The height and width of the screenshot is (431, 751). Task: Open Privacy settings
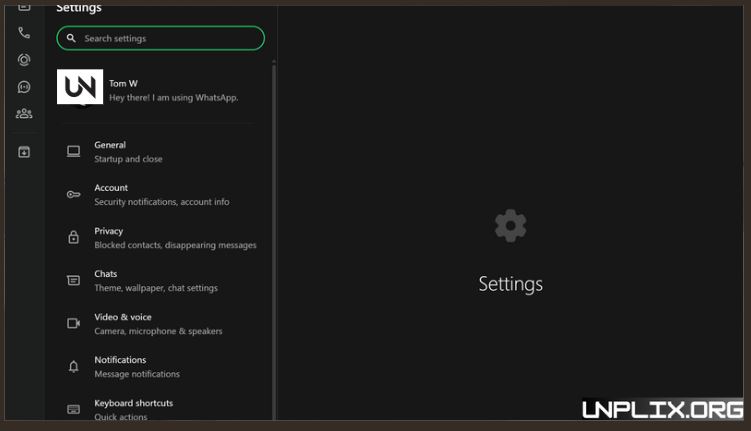tap(160, 238)
